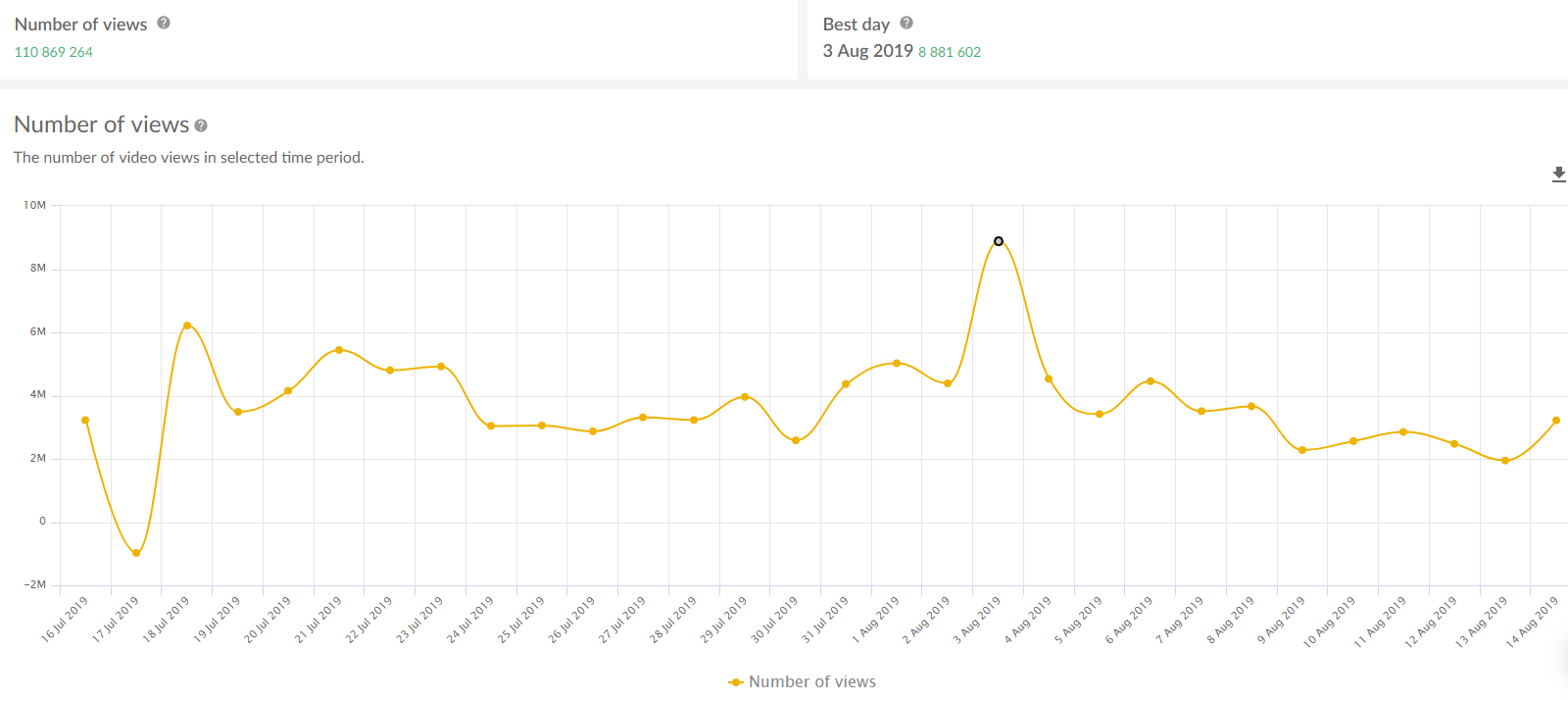Image resolution: width=1568 pixels, height=701 pixels.
Task: Select the 16 Jul 2019 data point
Action: (x=85, y=421)
